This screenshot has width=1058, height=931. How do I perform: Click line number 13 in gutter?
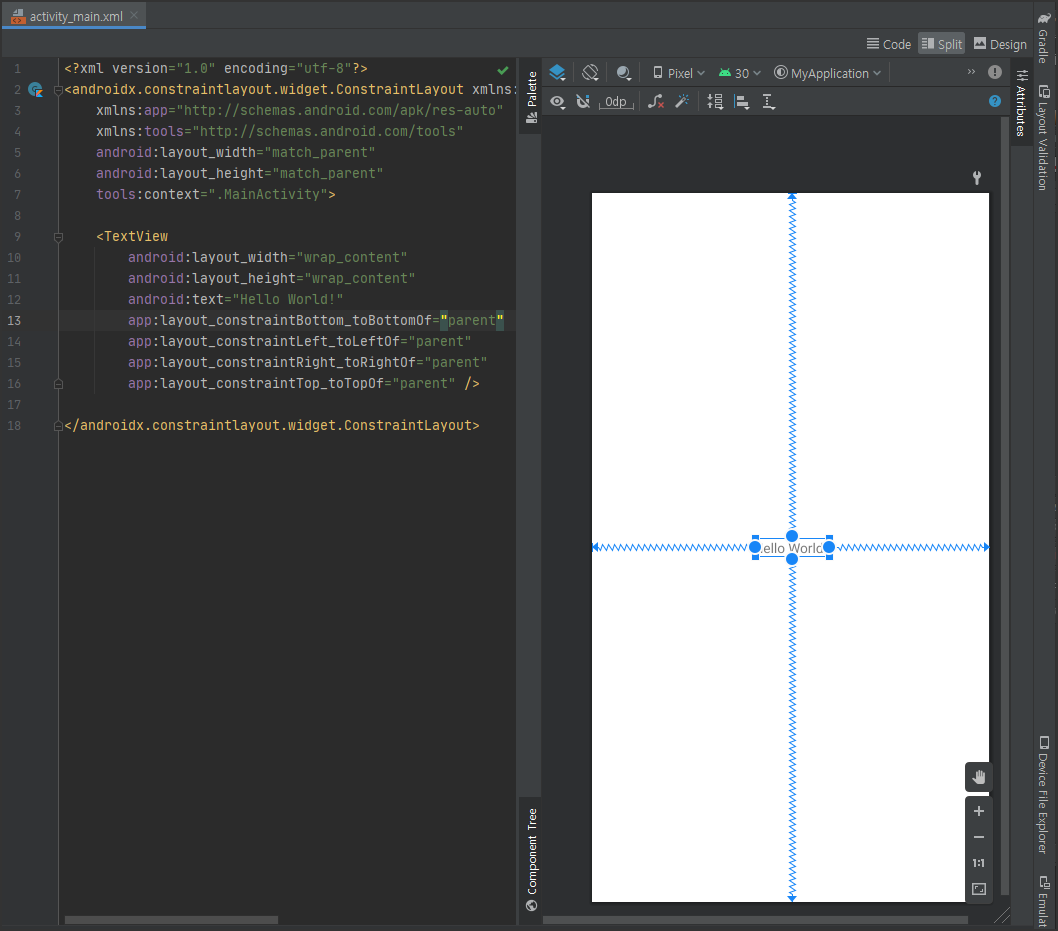(14, 320)
